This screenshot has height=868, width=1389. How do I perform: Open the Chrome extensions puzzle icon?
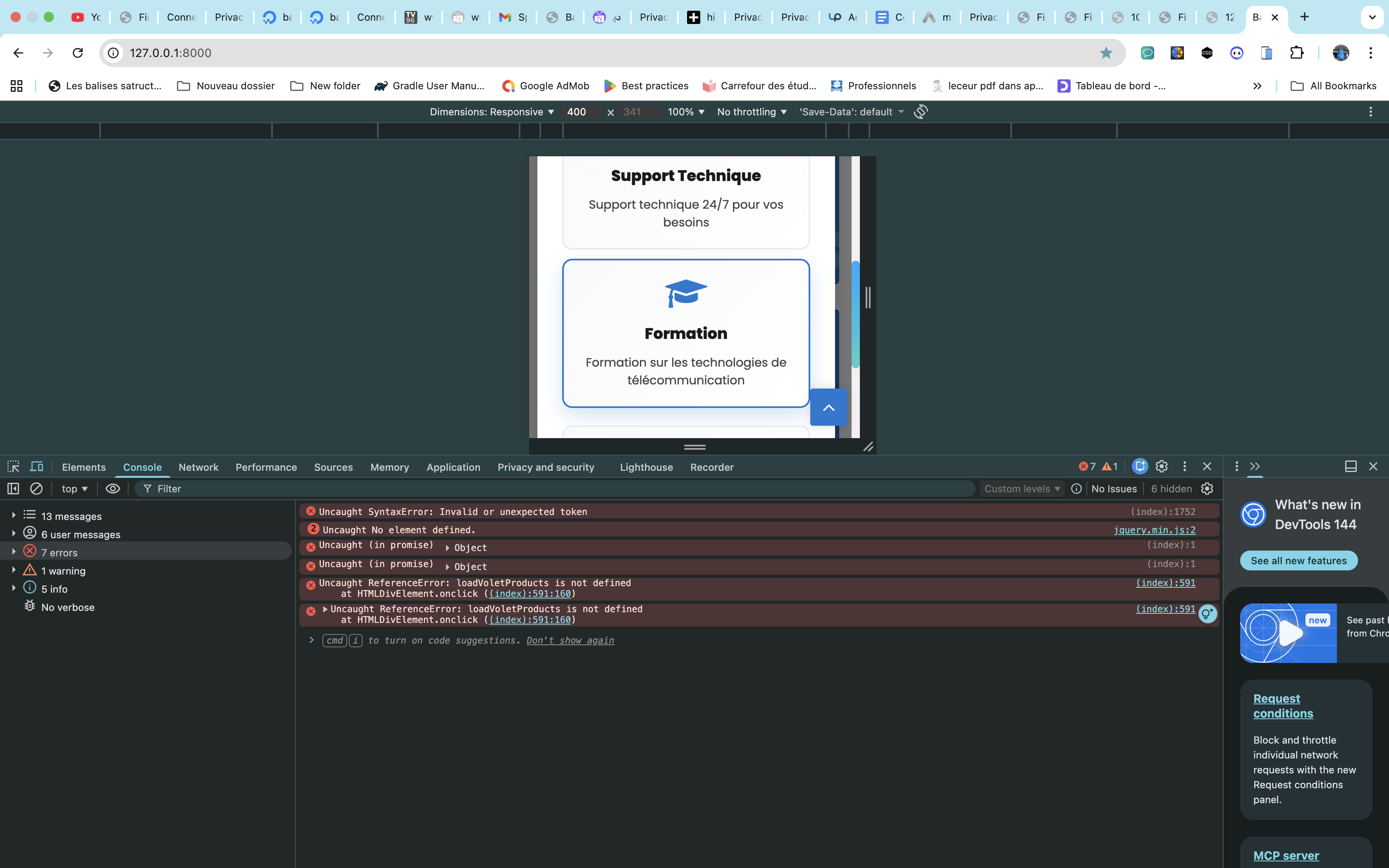click(x=1296, y=53)
